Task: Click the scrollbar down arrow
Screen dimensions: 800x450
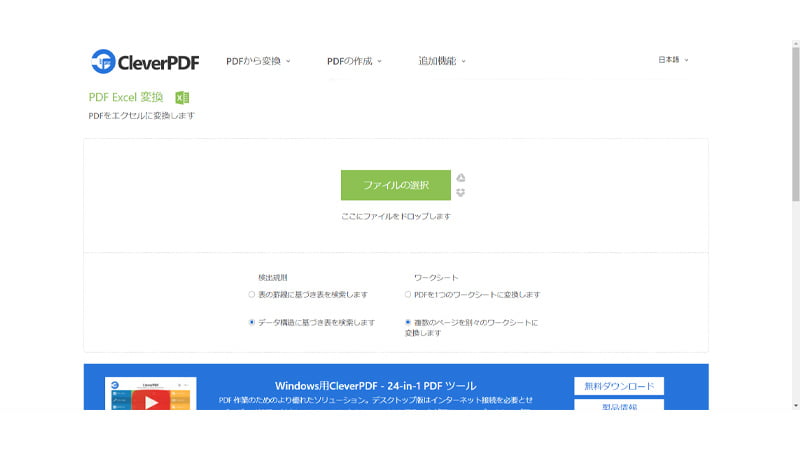Action: (x=795, y=406)
